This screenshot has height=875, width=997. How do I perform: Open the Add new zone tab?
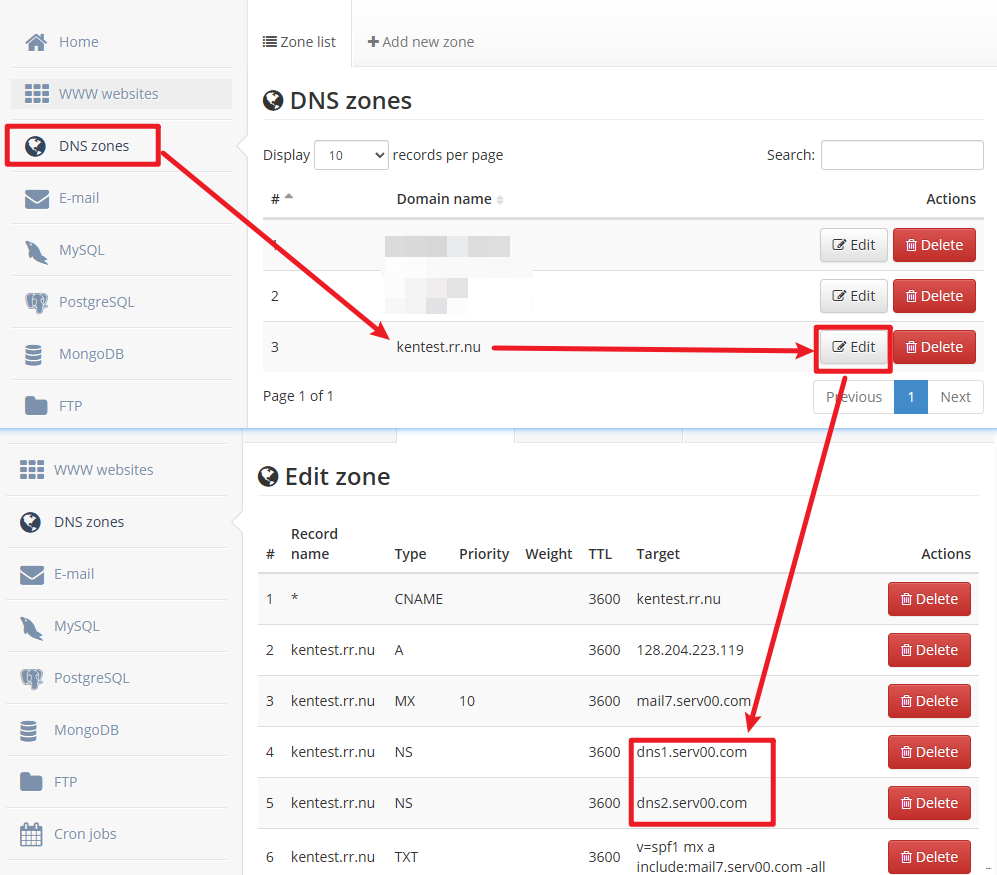tap(421, 42)
